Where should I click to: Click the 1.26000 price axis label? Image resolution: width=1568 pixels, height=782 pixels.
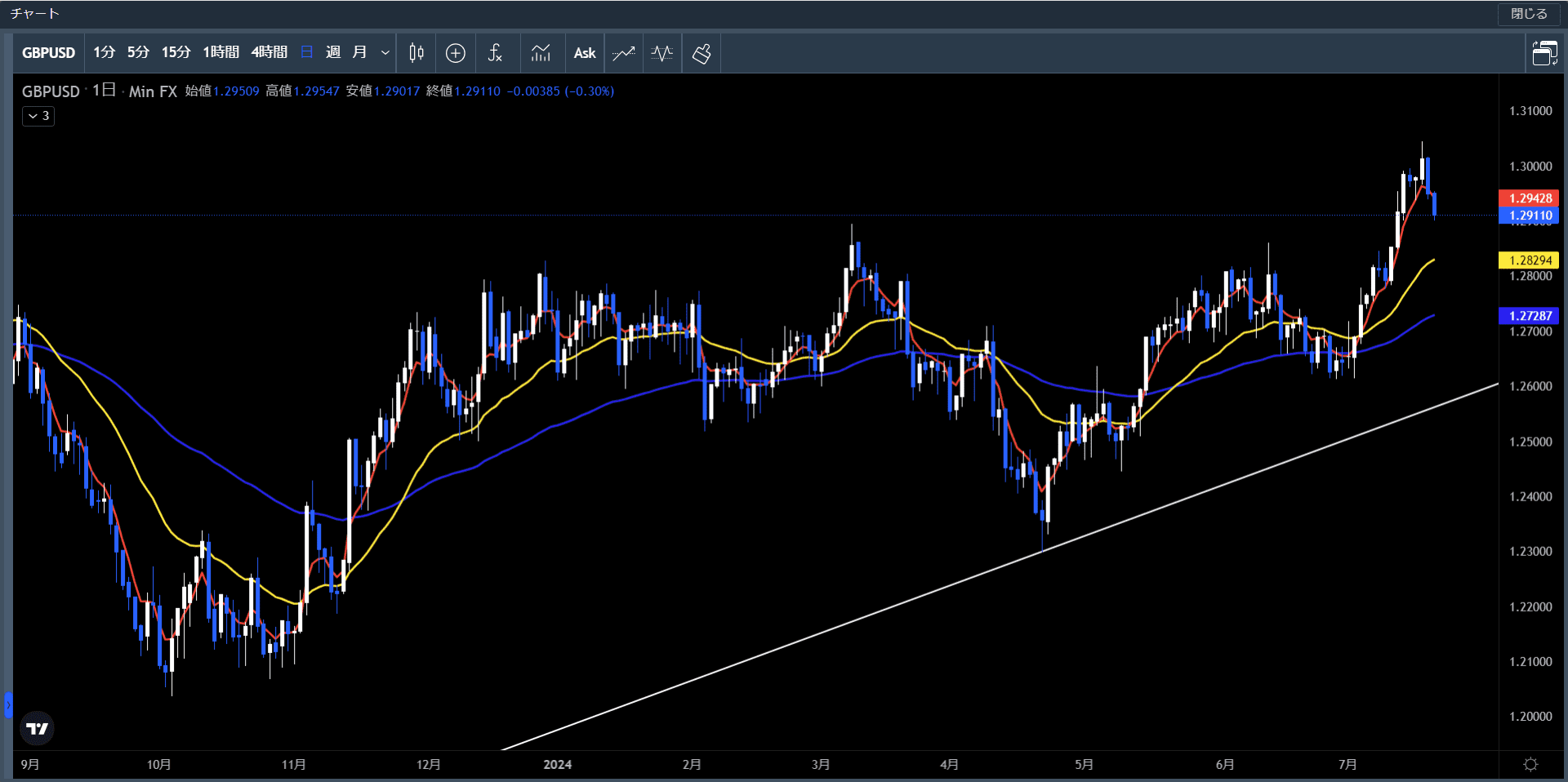pos(1530,386)
